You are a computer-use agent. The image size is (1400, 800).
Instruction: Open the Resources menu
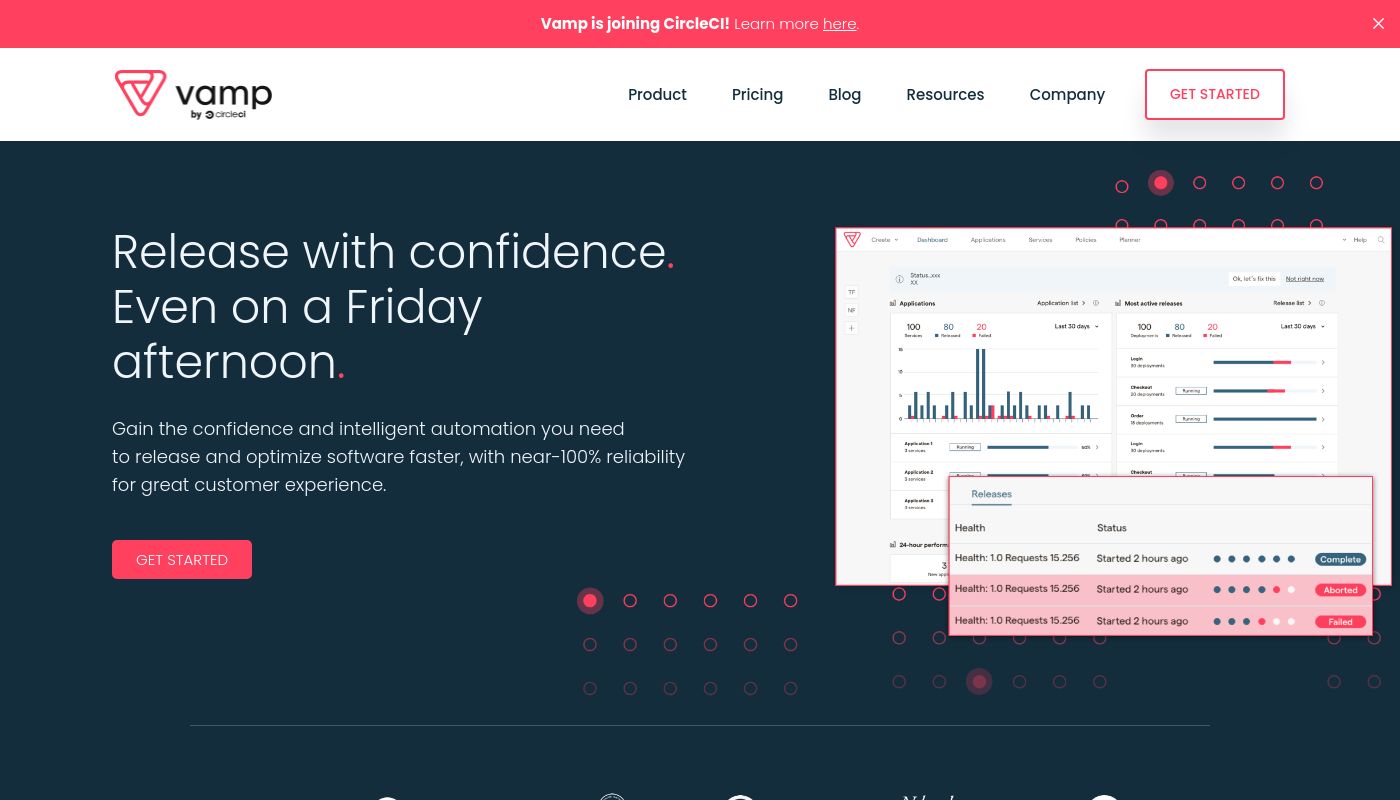click(x=945, y=94)
